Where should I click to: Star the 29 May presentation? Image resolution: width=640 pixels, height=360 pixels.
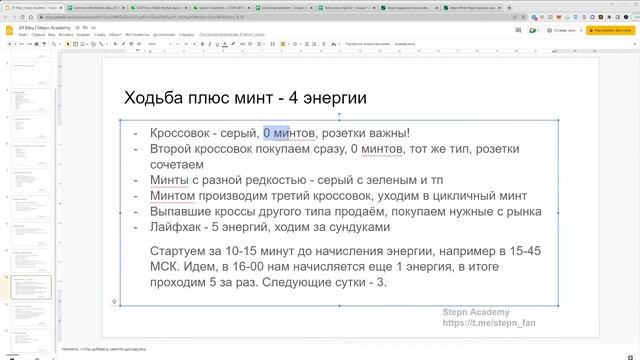pyautogui.click(x=78, y=28)
